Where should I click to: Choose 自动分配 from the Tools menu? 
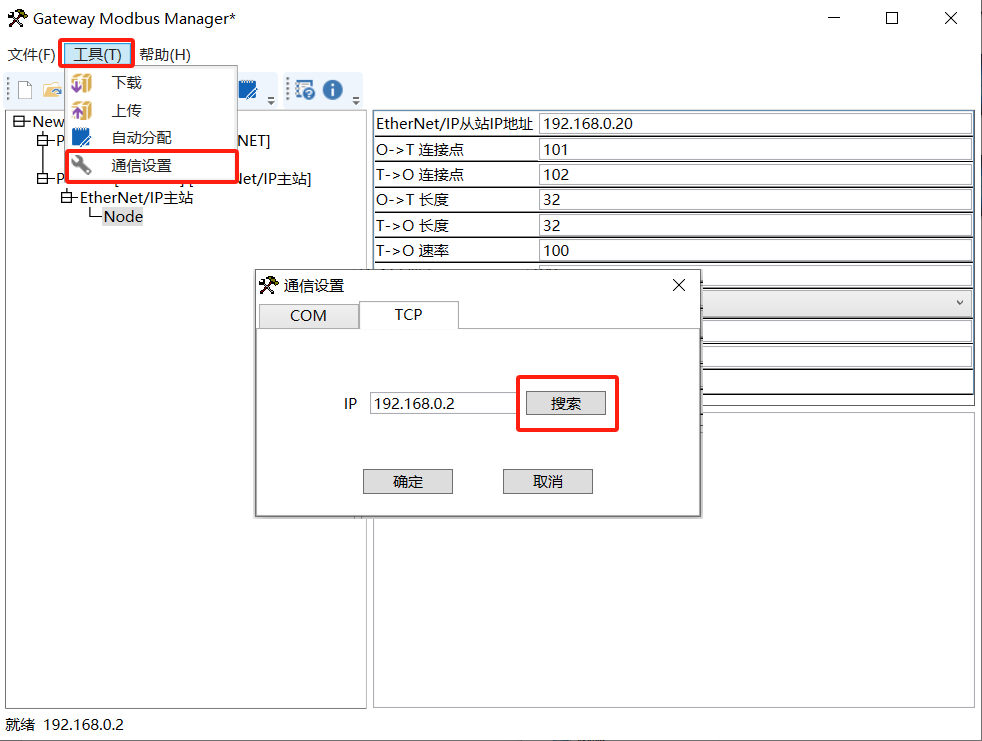tap(151, 138)
